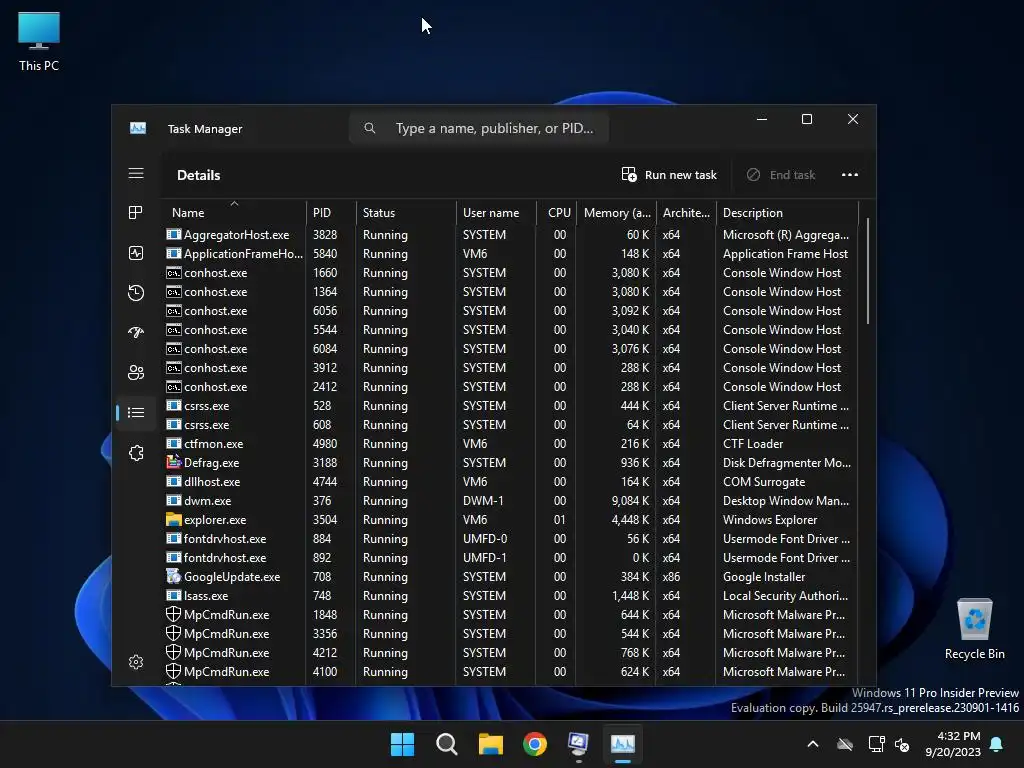Open the This PC desktop icon
Screen dimensions: 1024x768
click(39, 40)
